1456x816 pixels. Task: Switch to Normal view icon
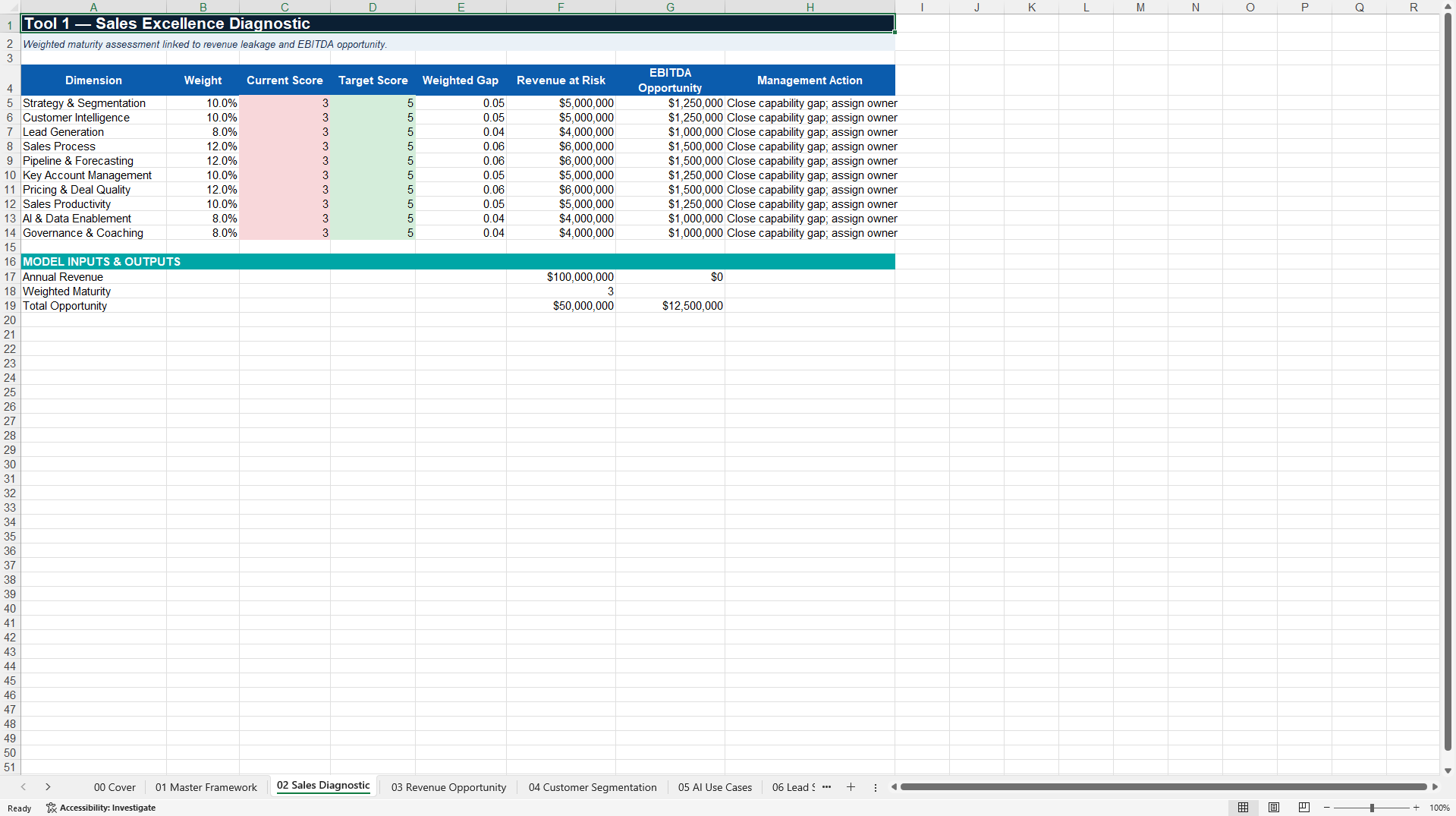click(x=1243, y=808)
